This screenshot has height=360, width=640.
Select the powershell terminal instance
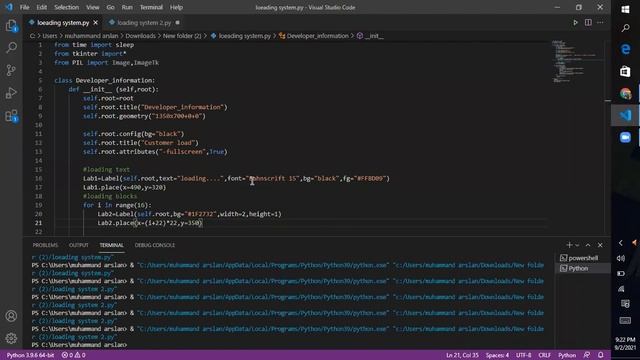pyautogui.click(x=582, y=258)
